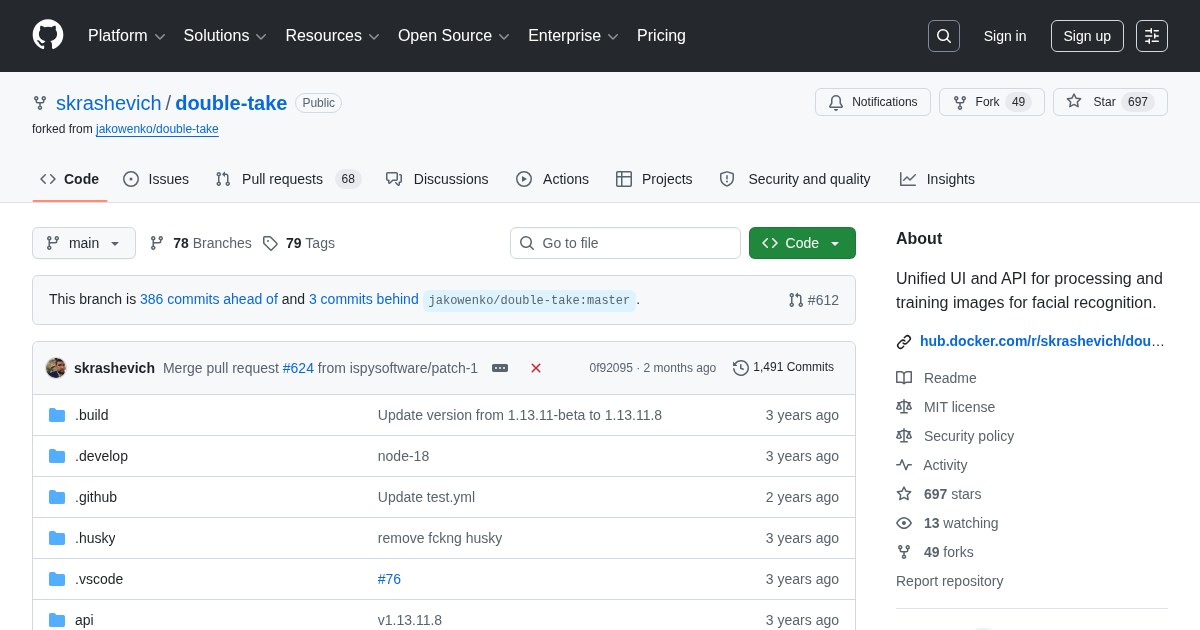Open 386 commits ahead of link

[x=209, y=299]
